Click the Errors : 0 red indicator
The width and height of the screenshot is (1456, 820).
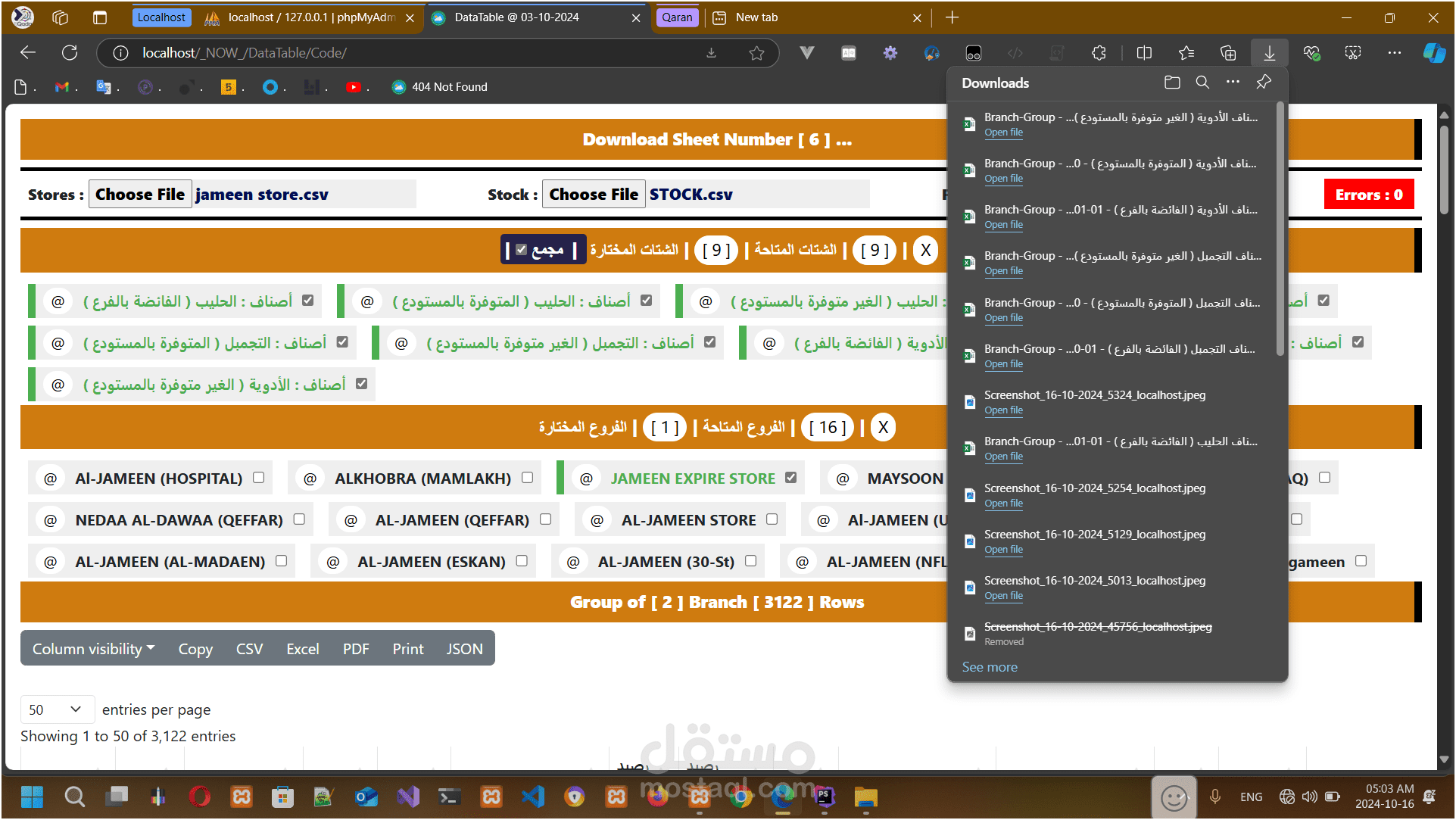[1369, 195]
